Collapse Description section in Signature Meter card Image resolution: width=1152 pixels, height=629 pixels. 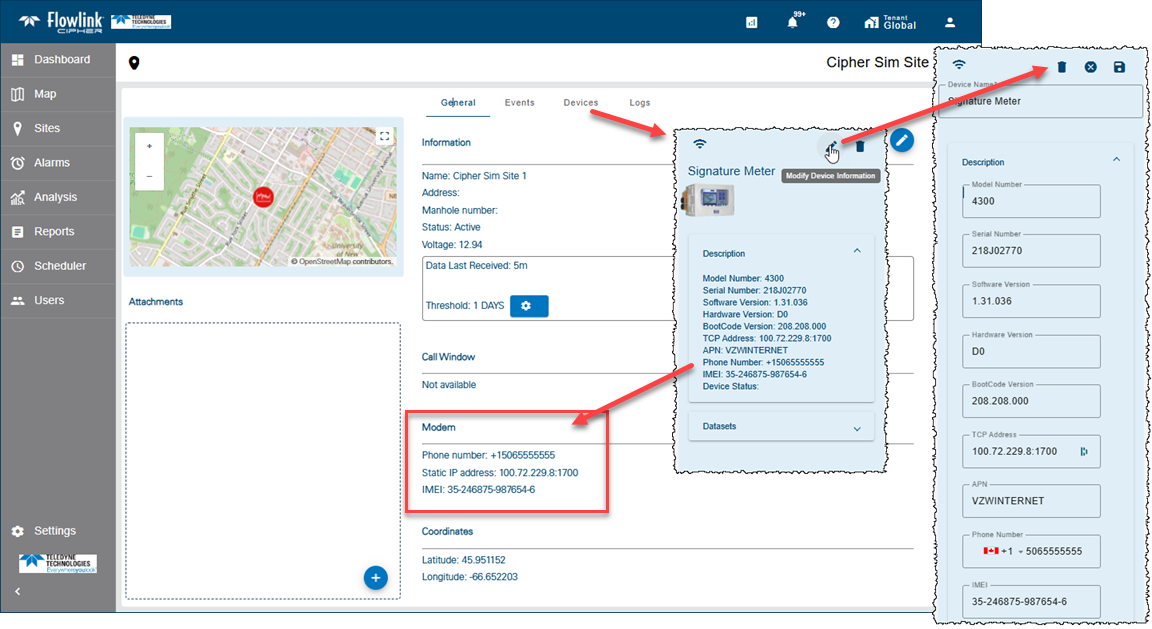tap(856, 252)
